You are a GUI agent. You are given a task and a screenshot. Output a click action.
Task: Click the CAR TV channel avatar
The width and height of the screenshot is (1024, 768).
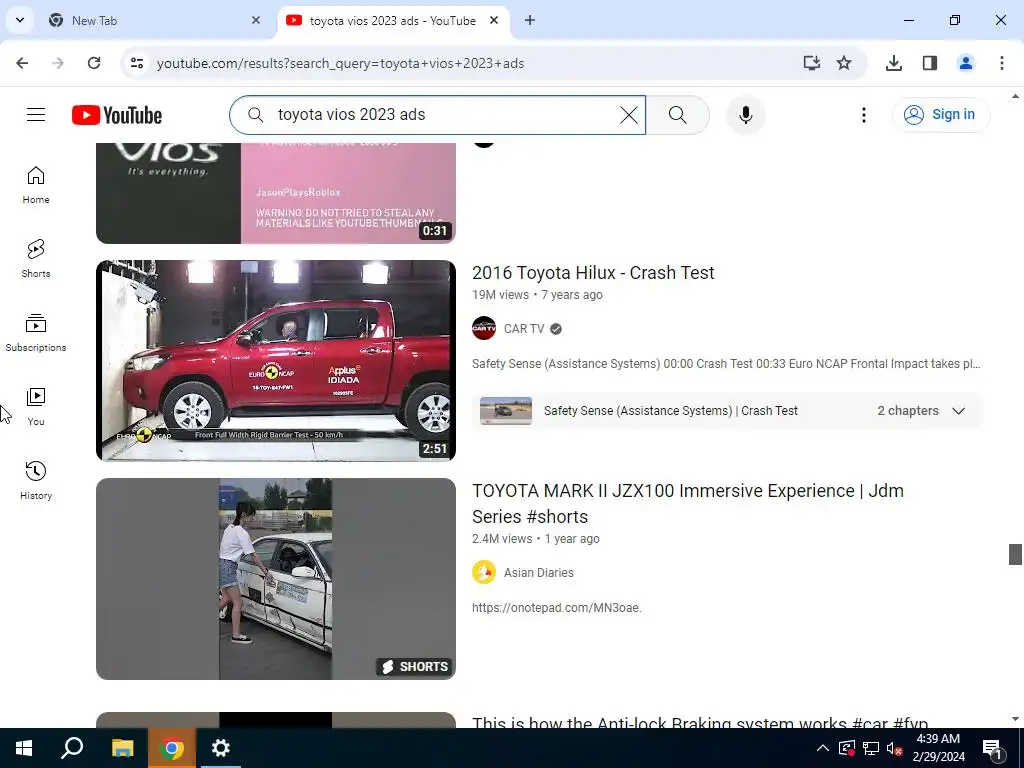[x=484, y=328]
